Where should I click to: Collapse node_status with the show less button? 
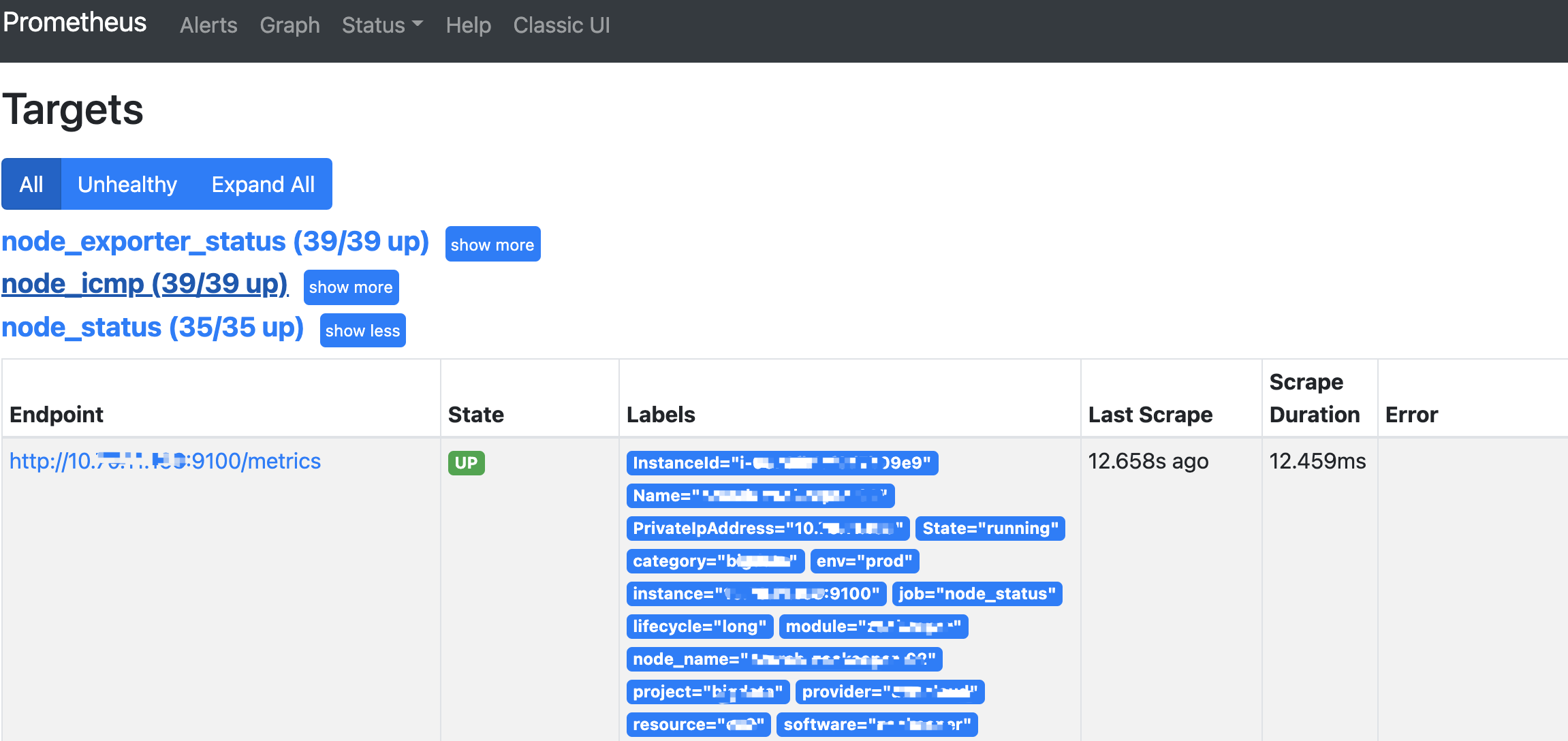pyautogui.click(x=362, y=330)
